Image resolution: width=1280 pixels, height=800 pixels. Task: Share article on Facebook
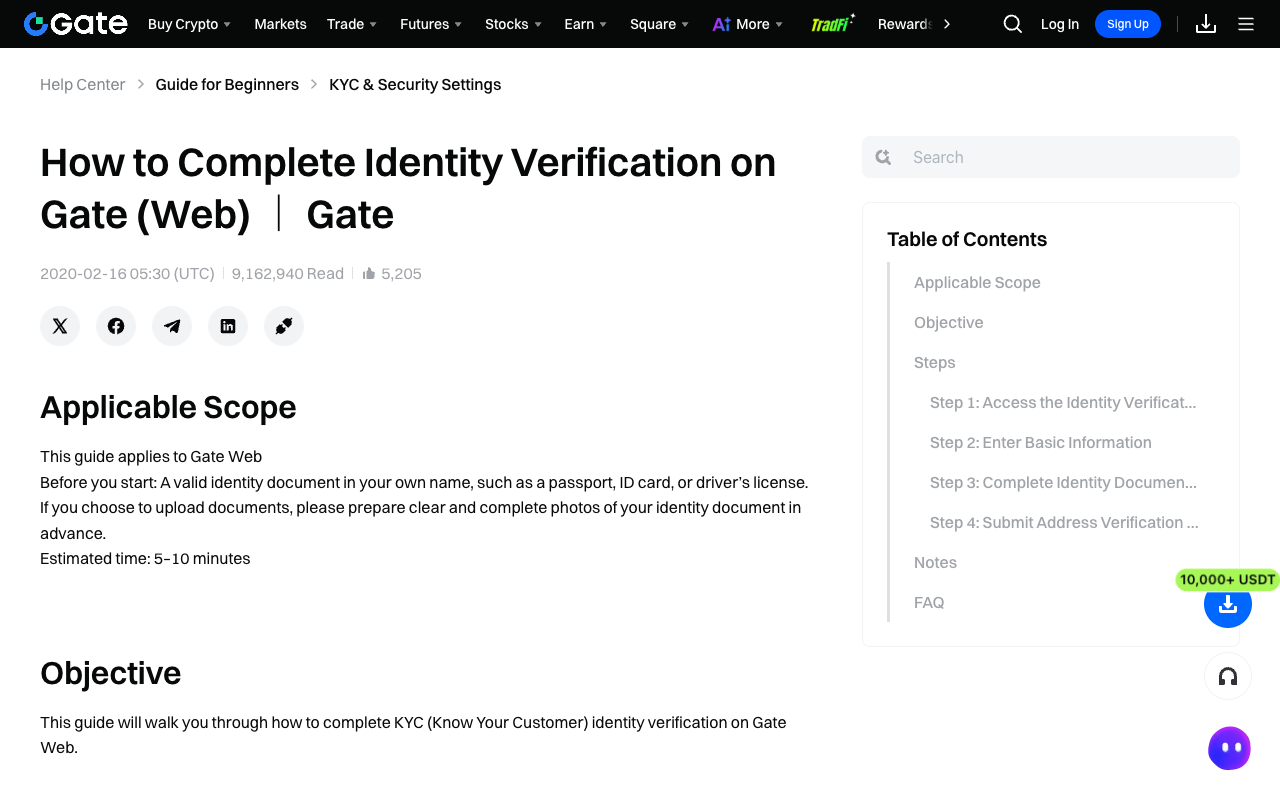pyautogui.click(x=116, y=326)
